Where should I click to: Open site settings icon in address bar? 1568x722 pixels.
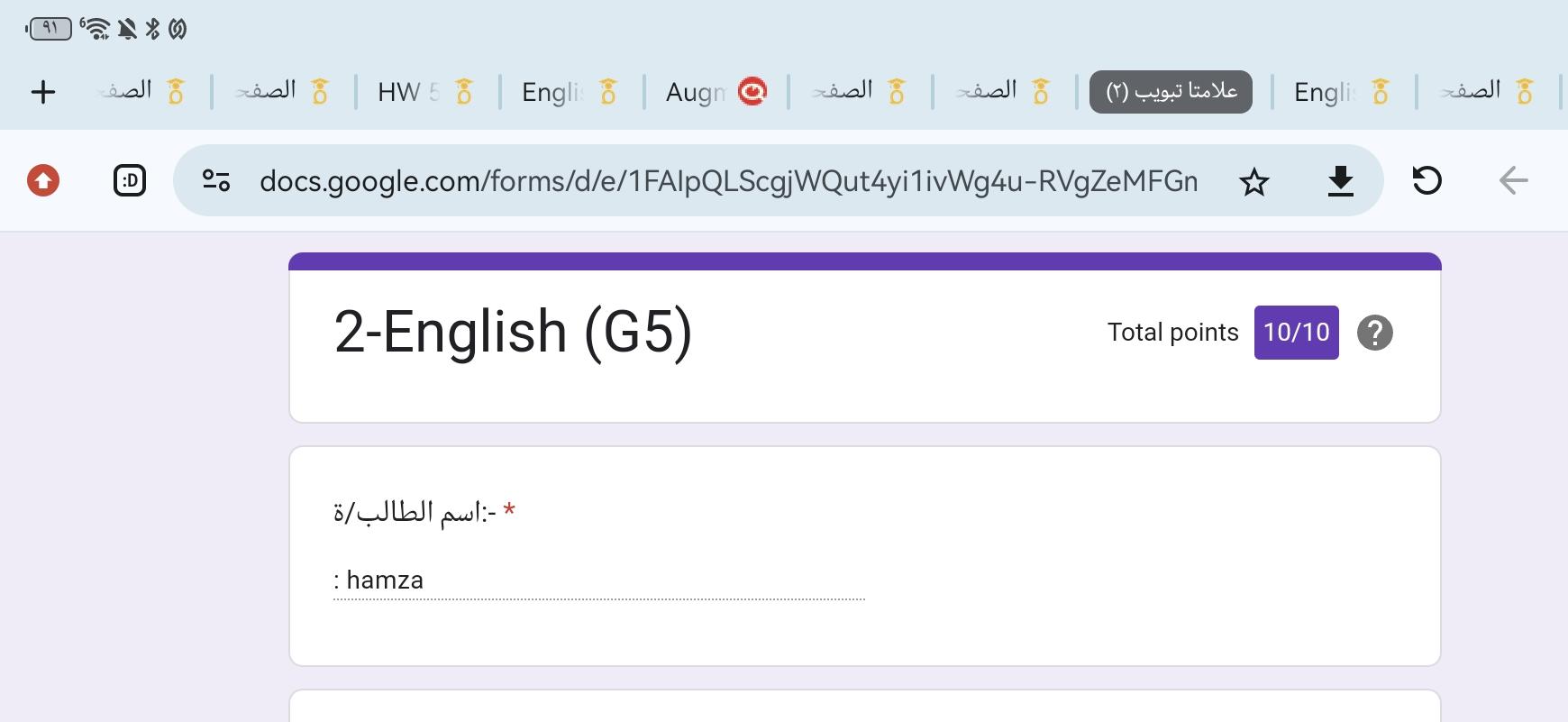pos(216,181)
